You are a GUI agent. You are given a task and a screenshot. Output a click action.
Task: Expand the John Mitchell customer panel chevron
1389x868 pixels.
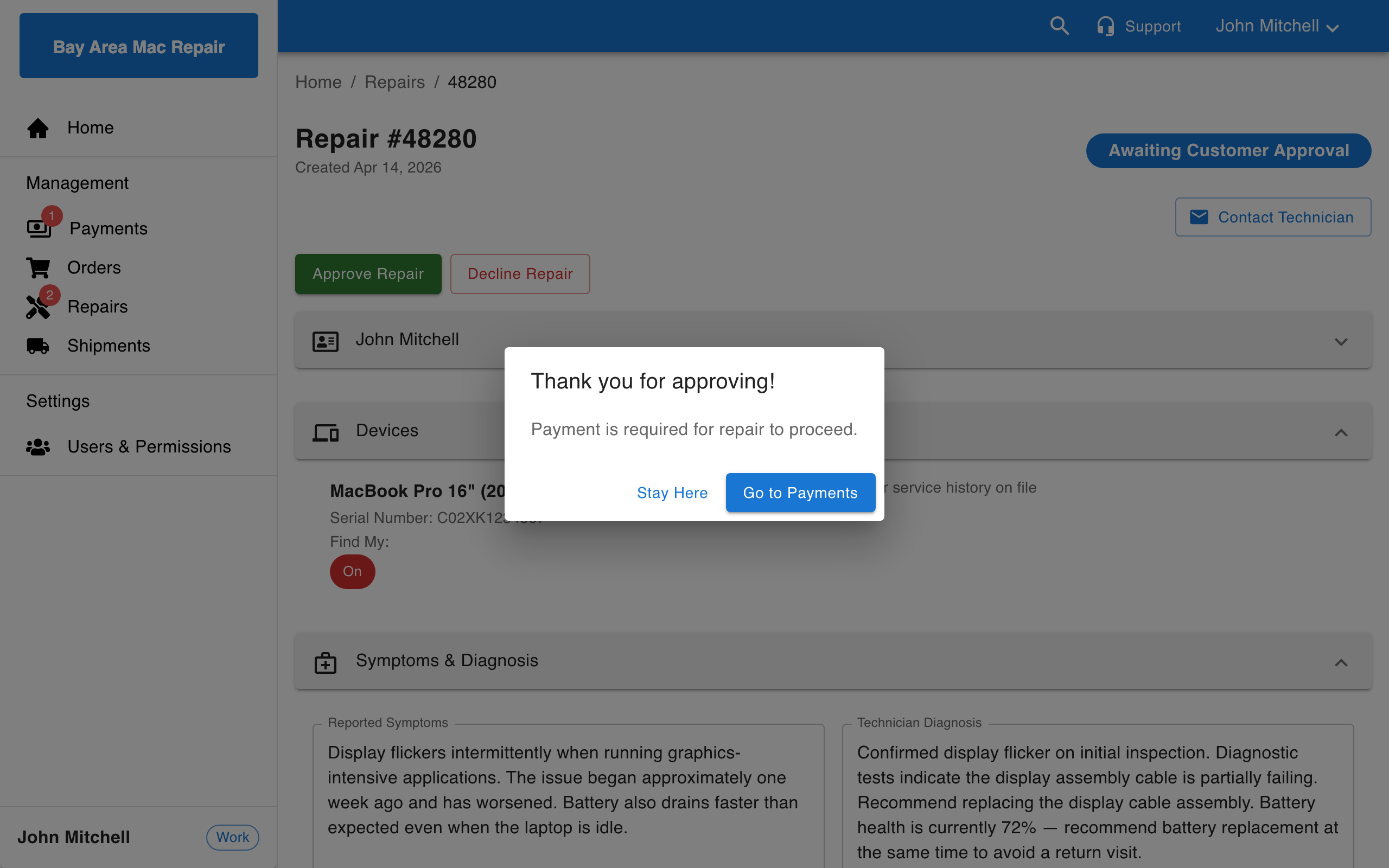click(x=1341, y=342)
